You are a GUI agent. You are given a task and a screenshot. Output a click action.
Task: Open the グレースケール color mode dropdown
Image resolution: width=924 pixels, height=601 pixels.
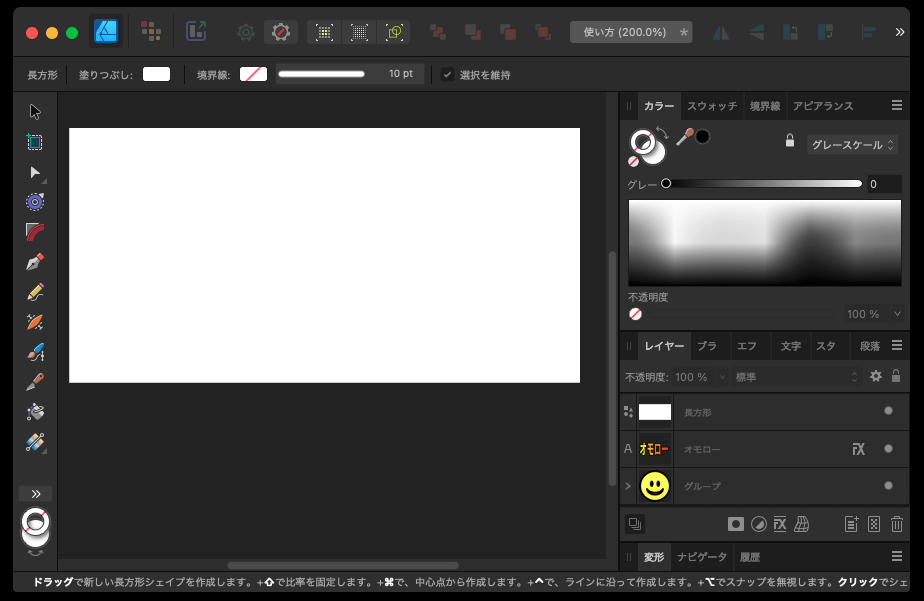[852, 145]
